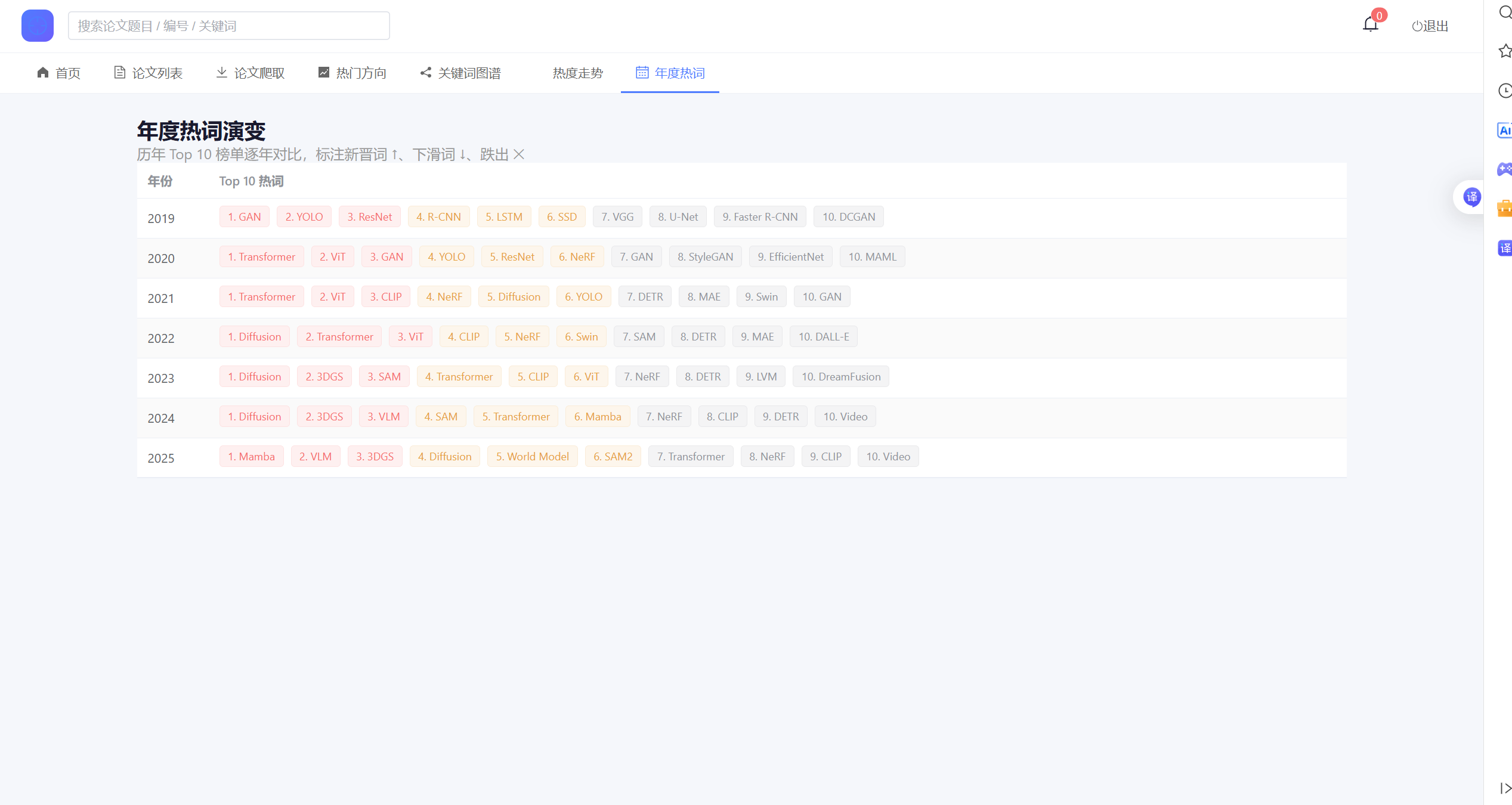The width and height of the screenshot is (1512, 805).
Task: Open the browser sidebar favorites star
Action: [1505, 51]
